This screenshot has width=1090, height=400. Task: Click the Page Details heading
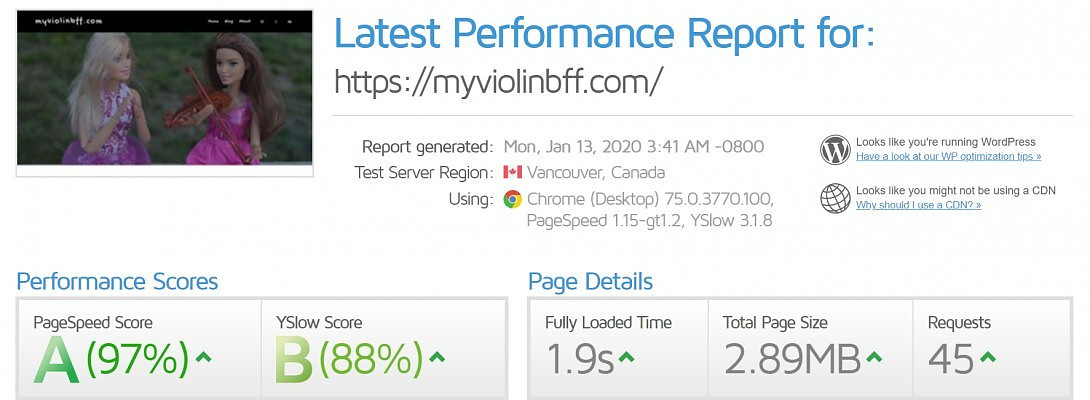590,282
